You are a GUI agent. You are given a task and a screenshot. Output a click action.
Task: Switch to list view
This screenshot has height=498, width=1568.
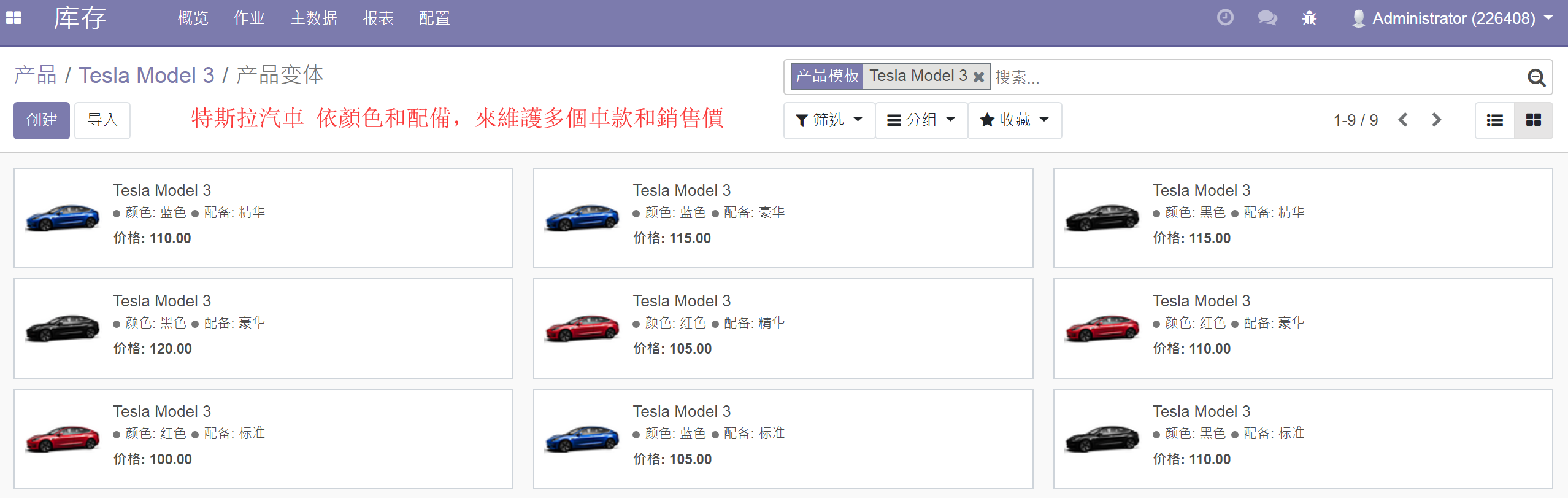click(x=1495, y=120)
